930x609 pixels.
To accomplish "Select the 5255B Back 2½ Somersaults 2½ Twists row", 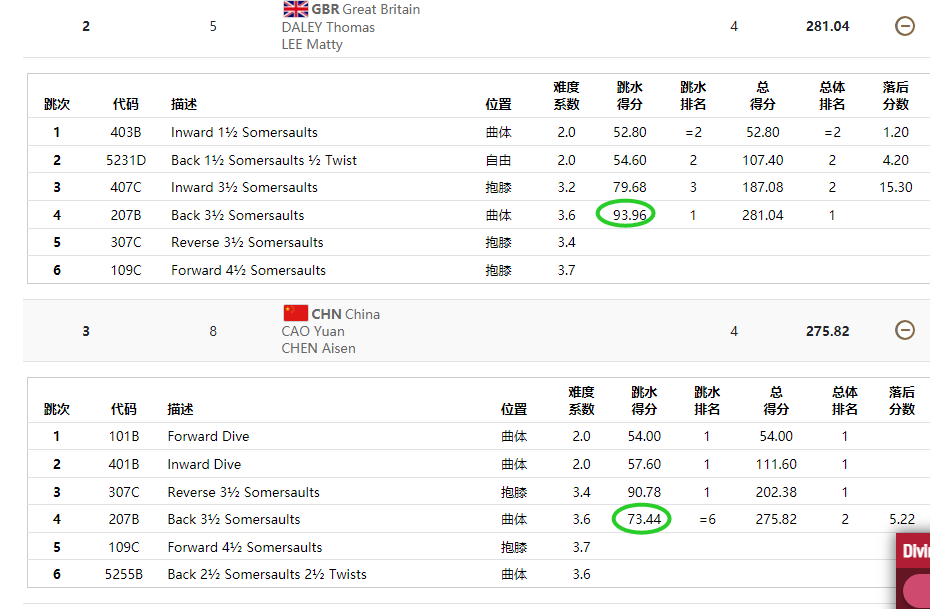I will tap(267, 574).
